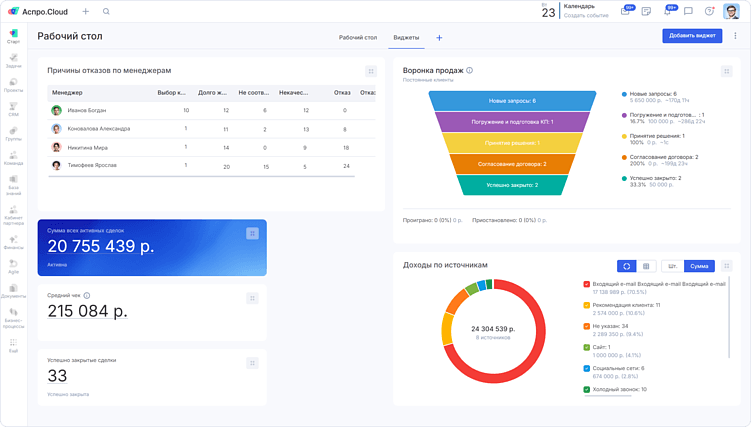Open the Сумма всех активных сделок widget menu

252,233
